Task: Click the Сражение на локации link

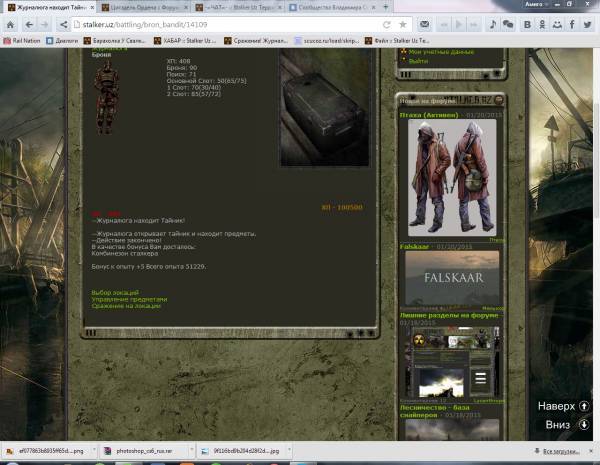Action: click(126, 306)
